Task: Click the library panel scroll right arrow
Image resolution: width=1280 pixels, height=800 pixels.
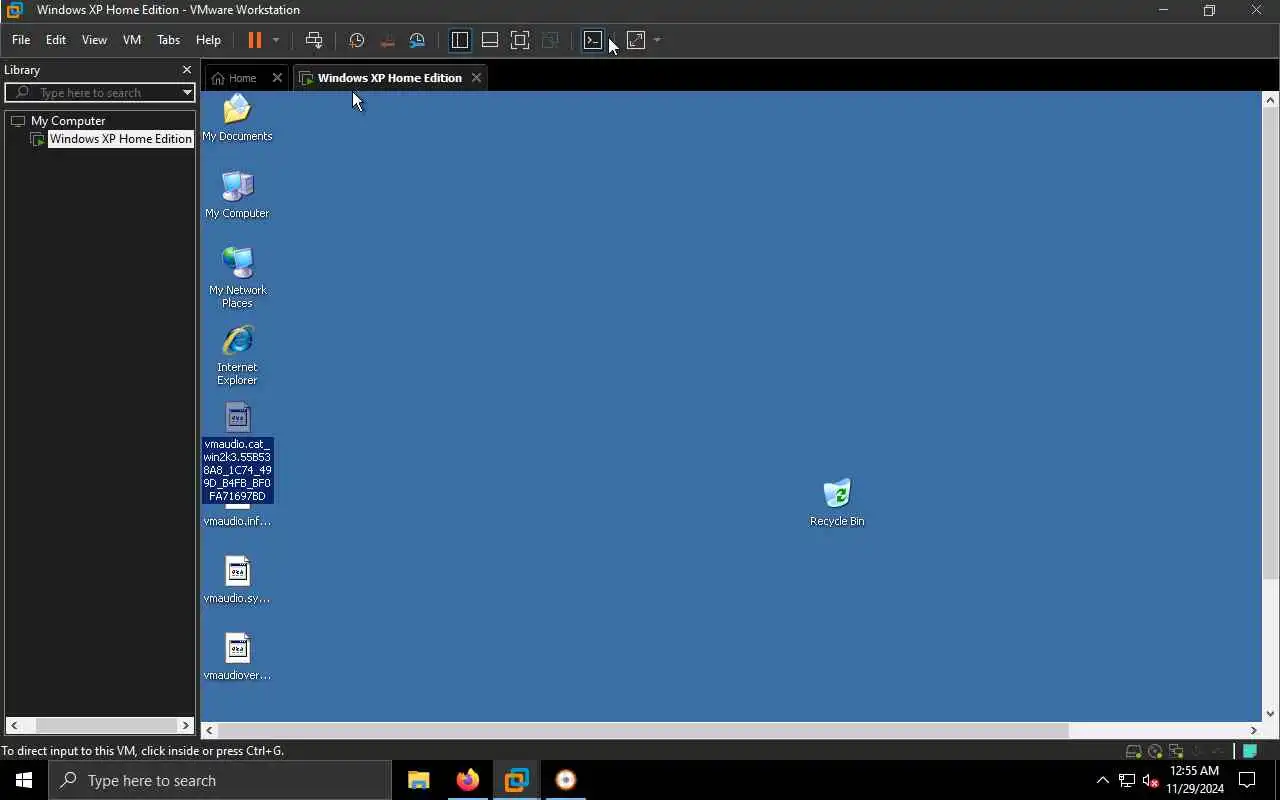Action: click(x=185, y=725)
